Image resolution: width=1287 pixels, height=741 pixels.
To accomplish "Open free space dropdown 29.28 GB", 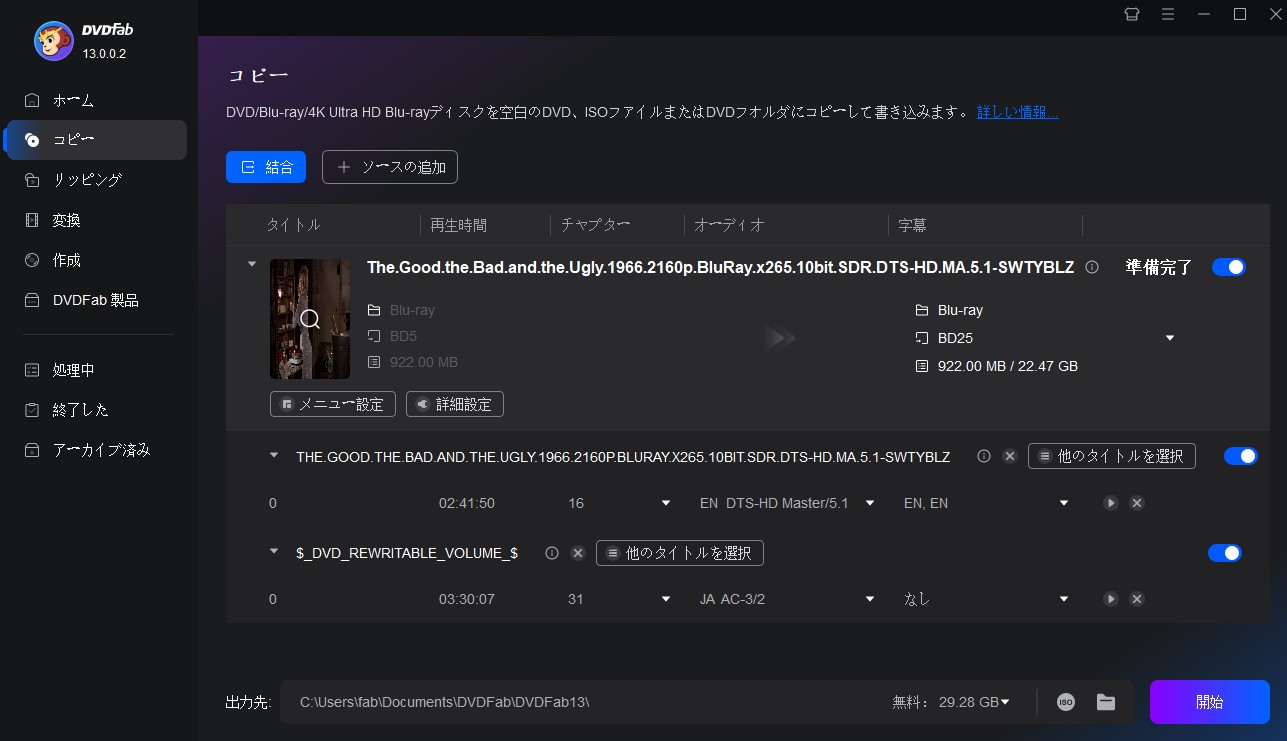I will click(1005, 702).
